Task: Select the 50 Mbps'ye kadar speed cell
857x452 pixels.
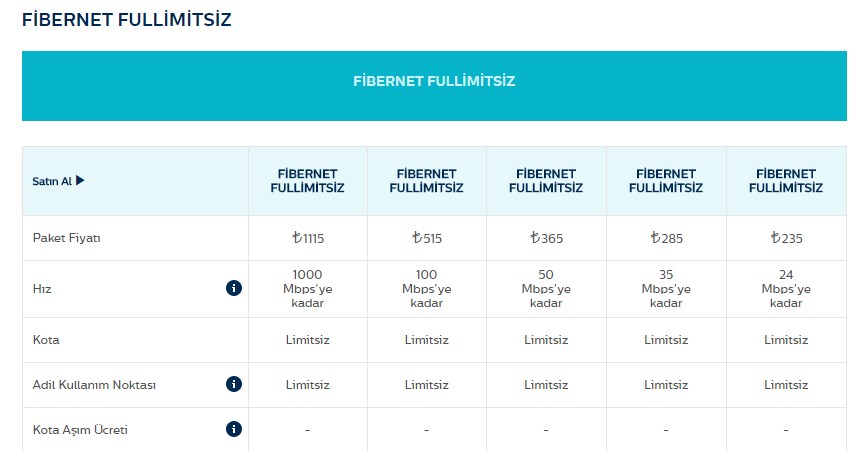Action: pos(546,289)
